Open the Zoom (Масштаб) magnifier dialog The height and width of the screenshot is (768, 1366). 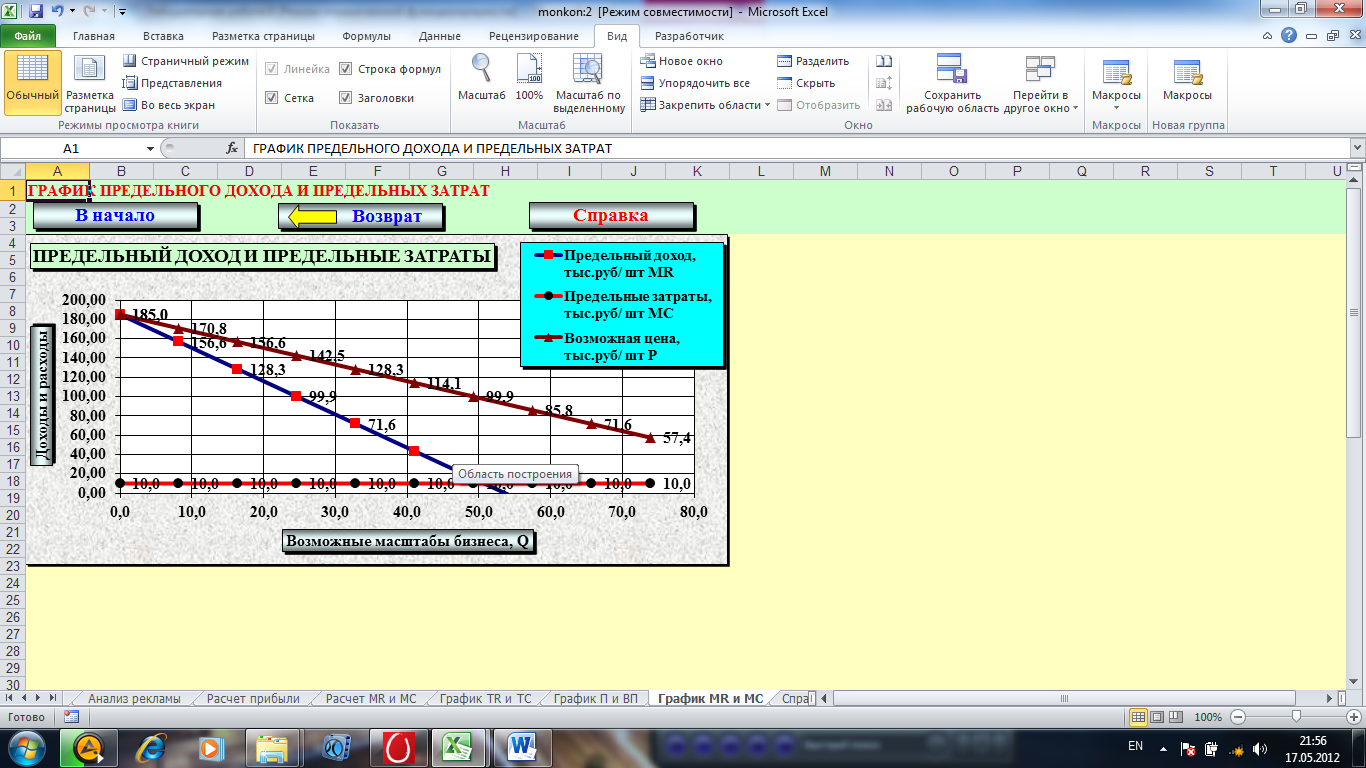point(482,78)
